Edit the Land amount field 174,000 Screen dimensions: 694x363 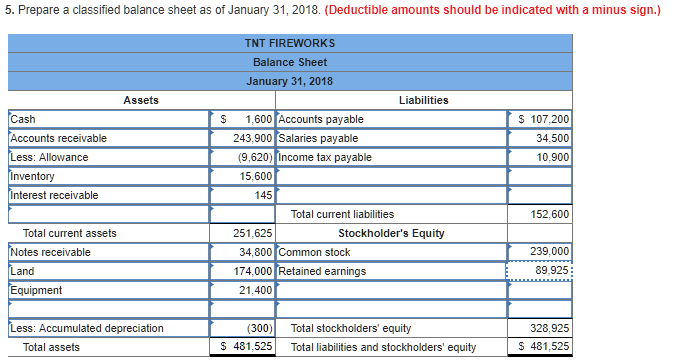242,271
